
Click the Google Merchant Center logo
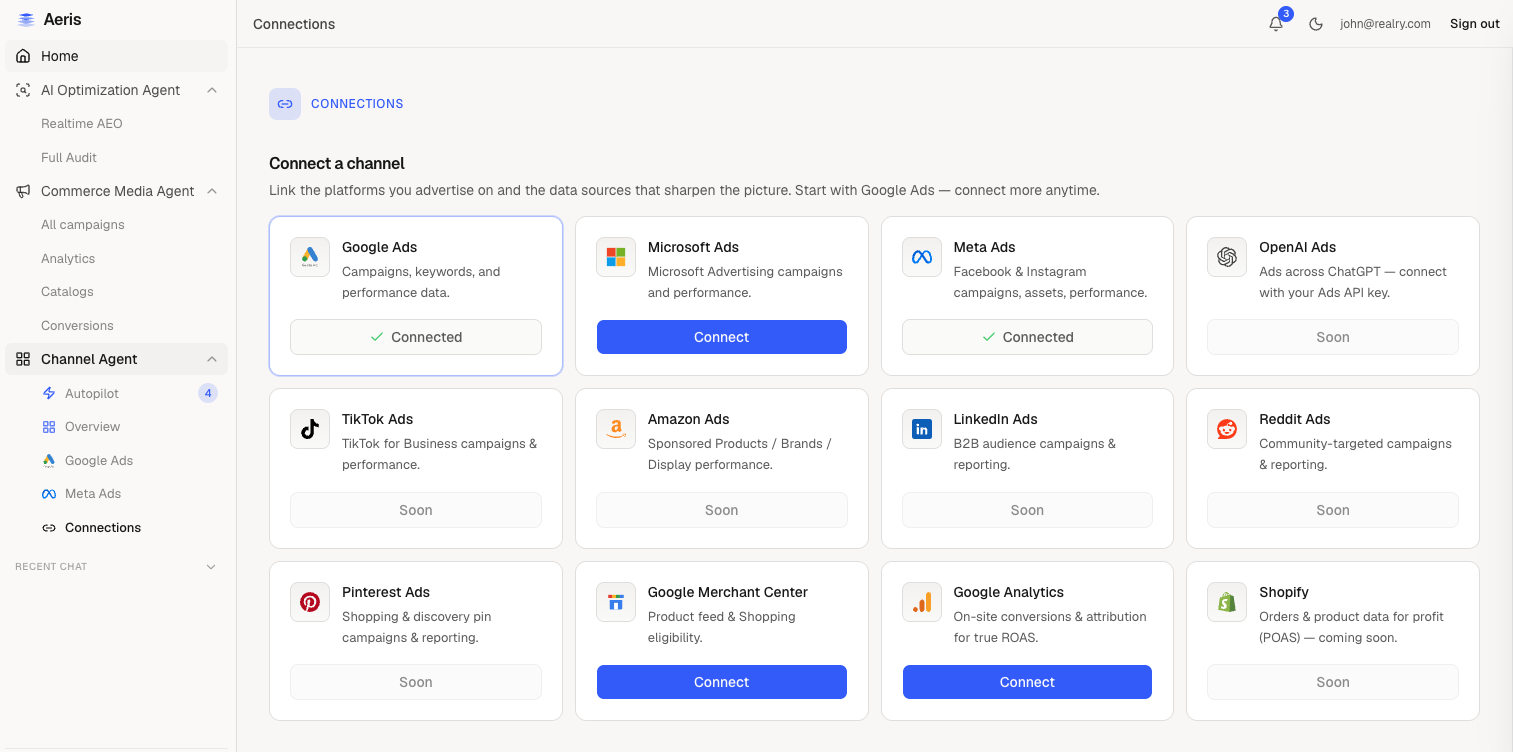[x=616, y=602]
